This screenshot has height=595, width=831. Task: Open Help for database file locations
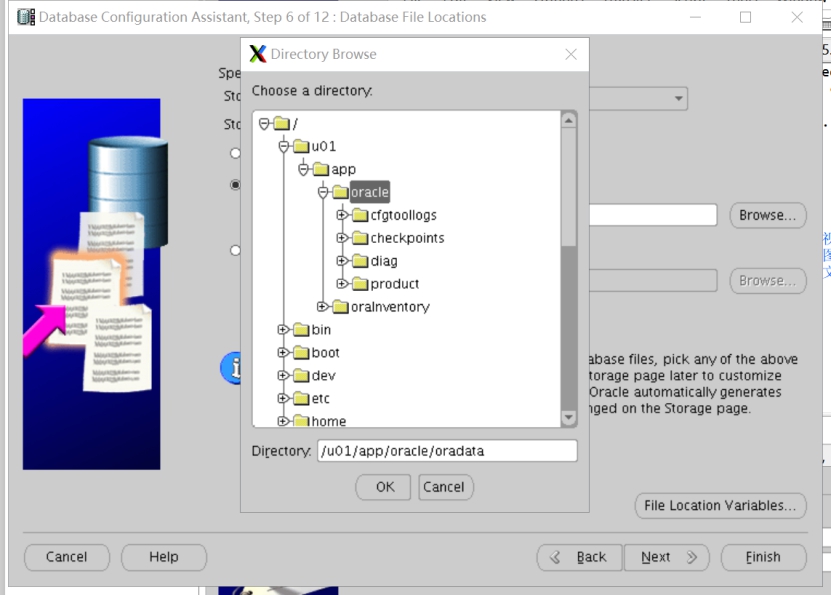(163, 557)
